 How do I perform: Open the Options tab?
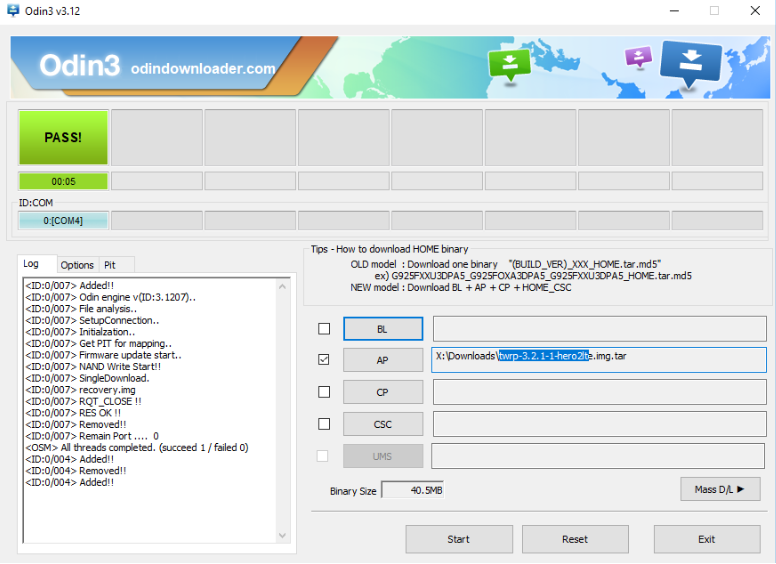pos(77,265)
